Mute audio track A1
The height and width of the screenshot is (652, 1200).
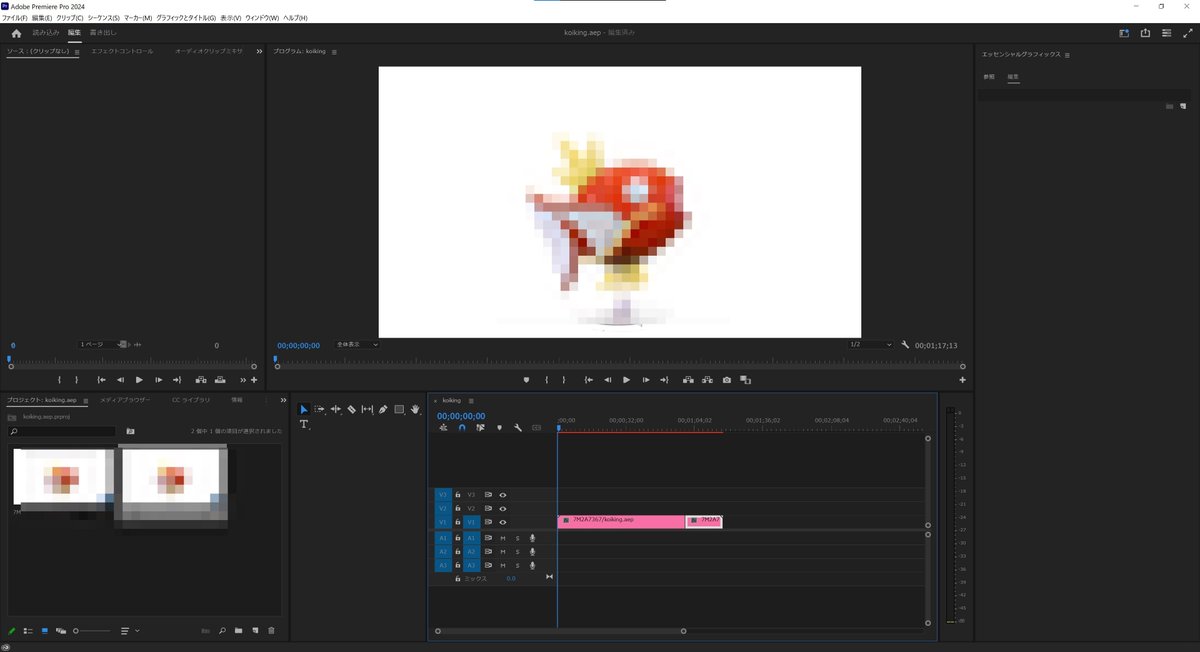coord(503,538)
